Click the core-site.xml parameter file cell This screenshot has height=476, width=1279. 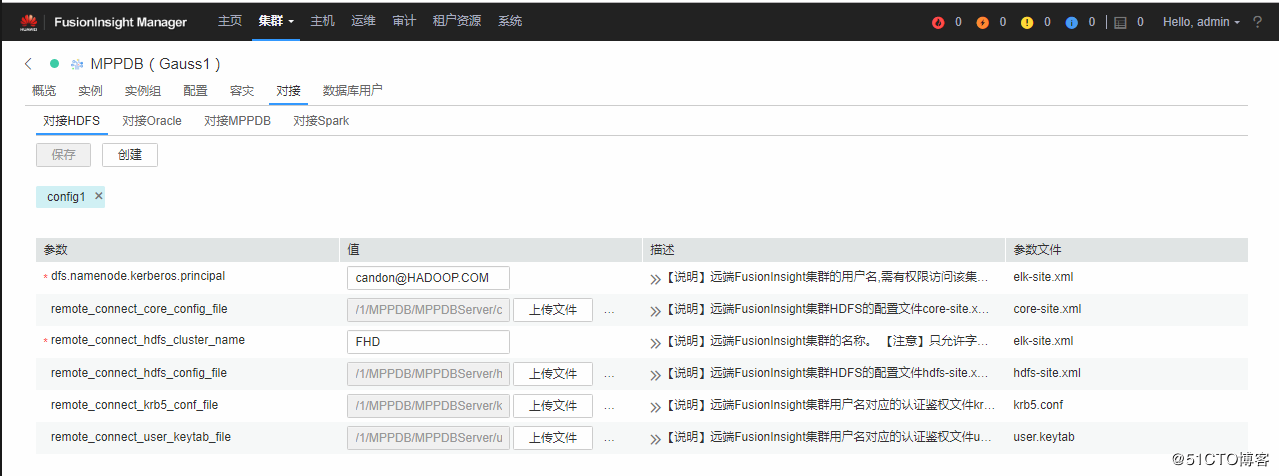tap(1047, 309)
